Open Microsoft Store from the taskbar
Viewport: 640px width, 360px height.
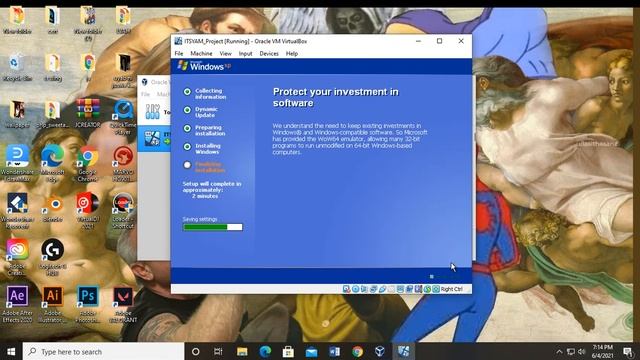pyautogui.click(x=288, y=351)
